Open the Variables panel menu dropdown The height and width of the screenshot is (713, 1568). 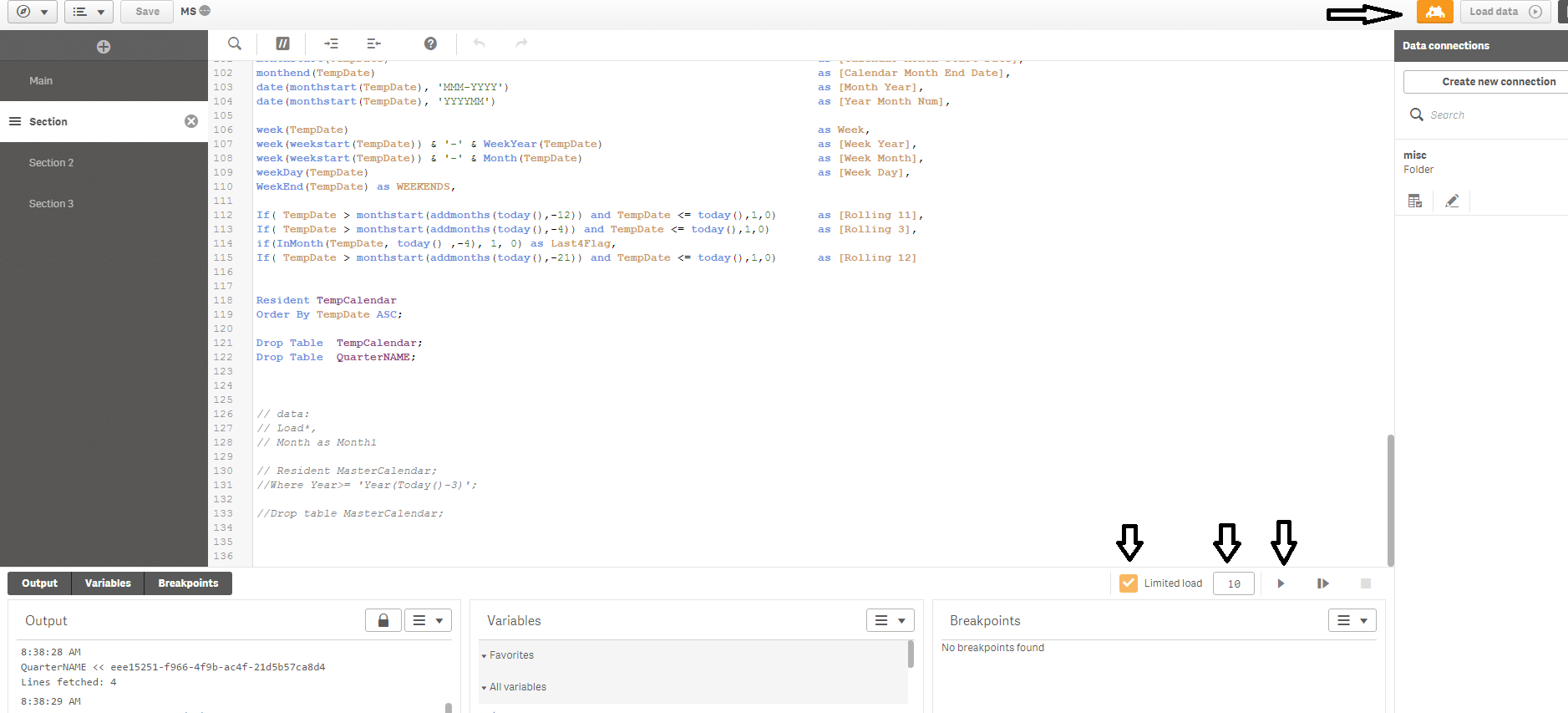(891, 620)
